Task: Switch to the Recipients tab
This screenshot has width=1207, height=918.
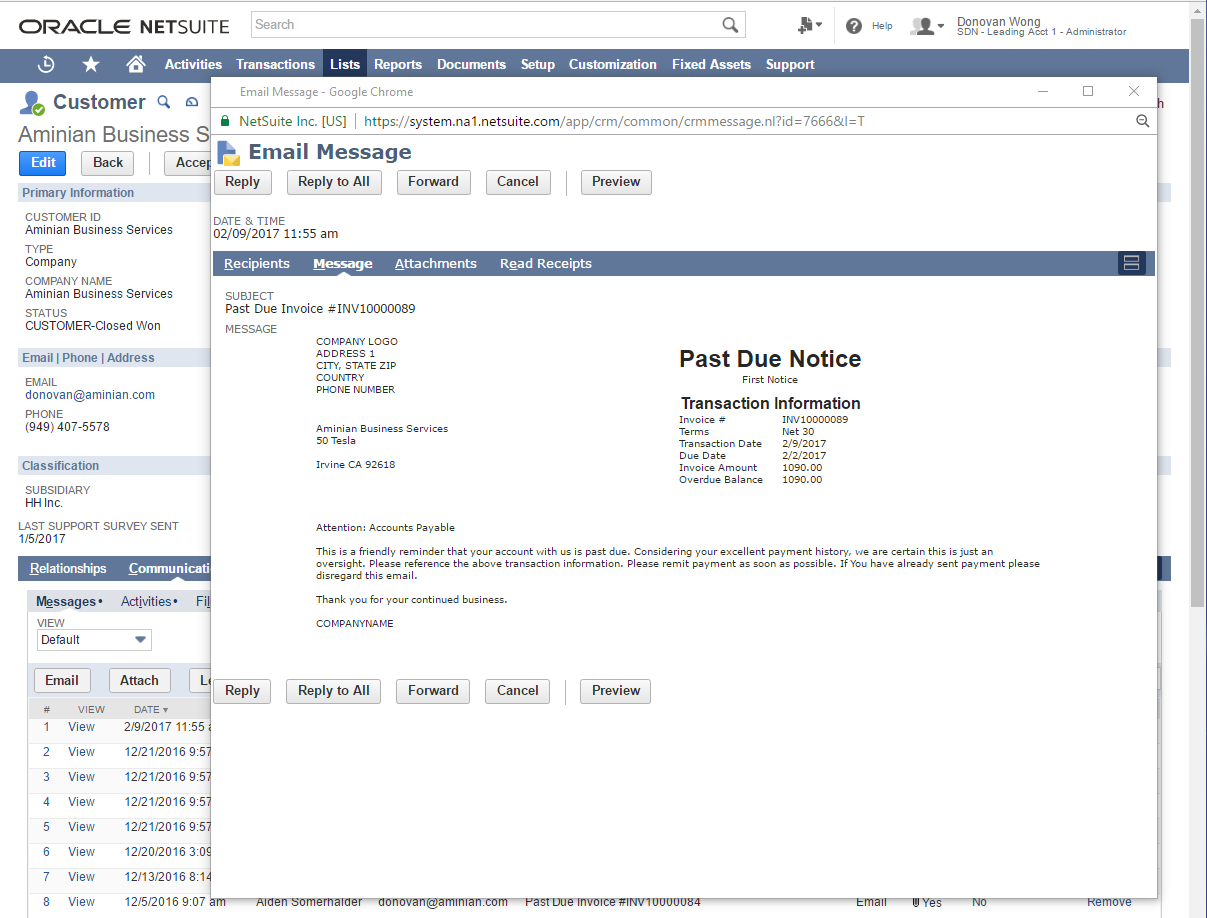Action: pos(257,264)
